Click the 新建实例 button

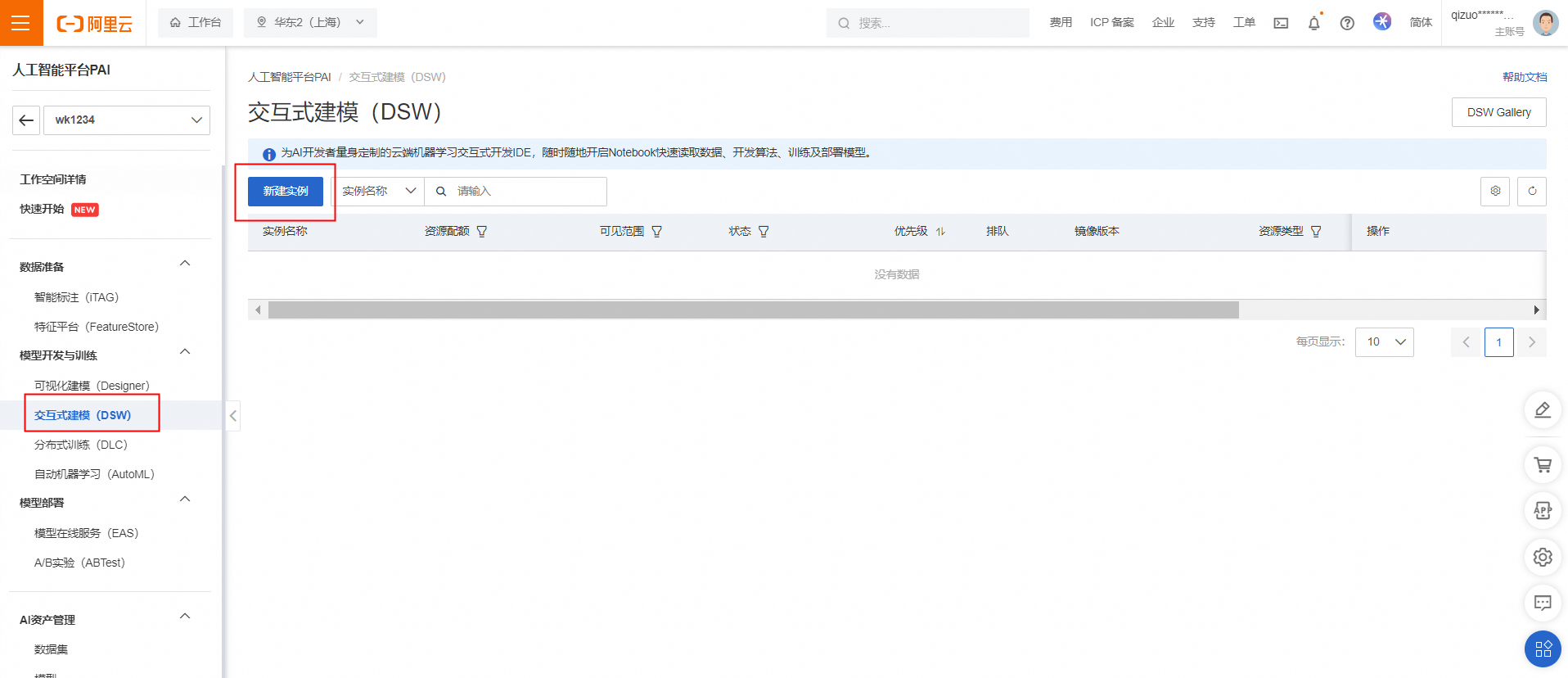pyautogui.click(x=286, y=192)
